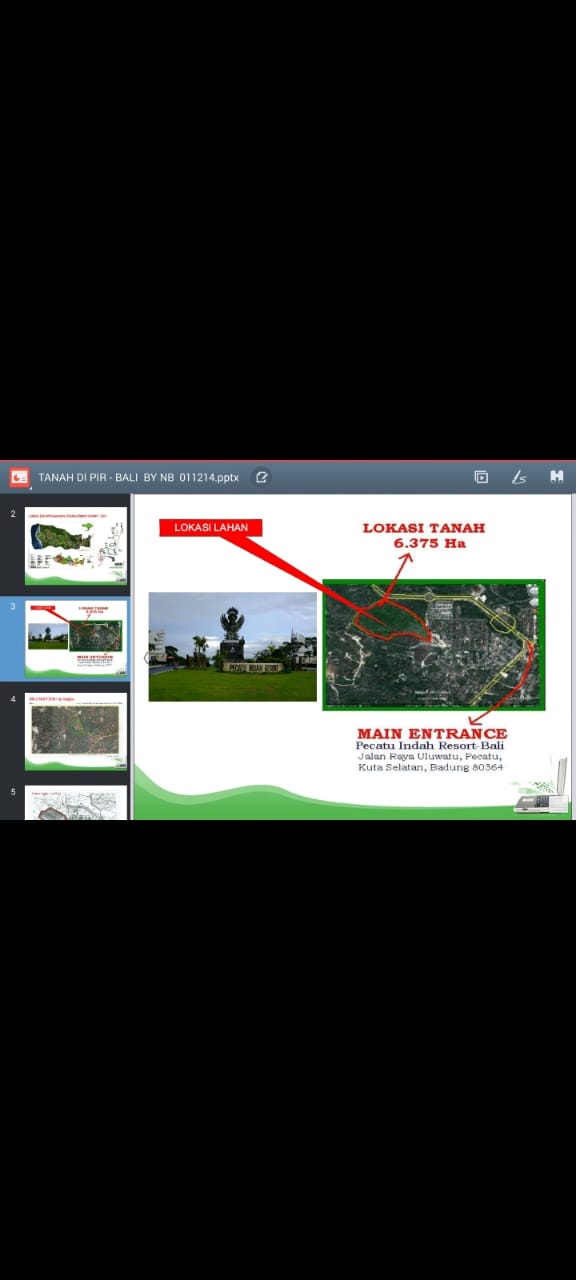Start the slideshow with play icon
This screenshot has height=1280, width=576.
481,477
